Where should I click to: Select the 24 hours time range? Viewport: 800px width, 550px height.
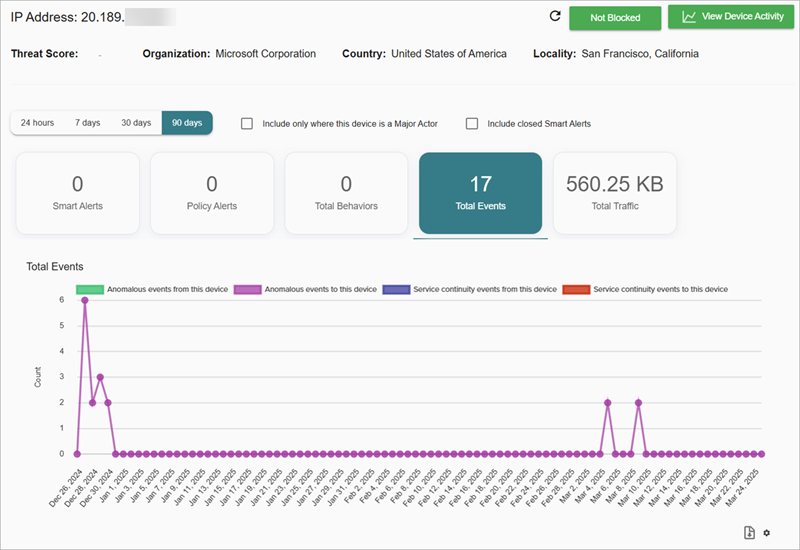coord(37,123)
